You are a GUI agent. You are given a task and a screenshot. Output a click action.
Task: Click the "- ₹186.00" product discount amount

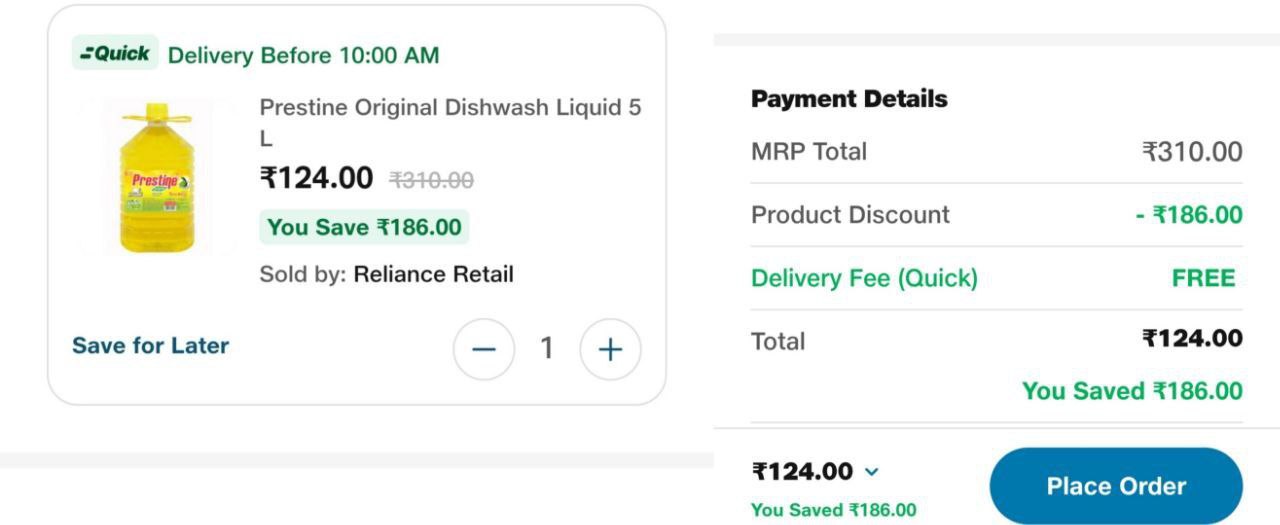[x=1189, y=215]
